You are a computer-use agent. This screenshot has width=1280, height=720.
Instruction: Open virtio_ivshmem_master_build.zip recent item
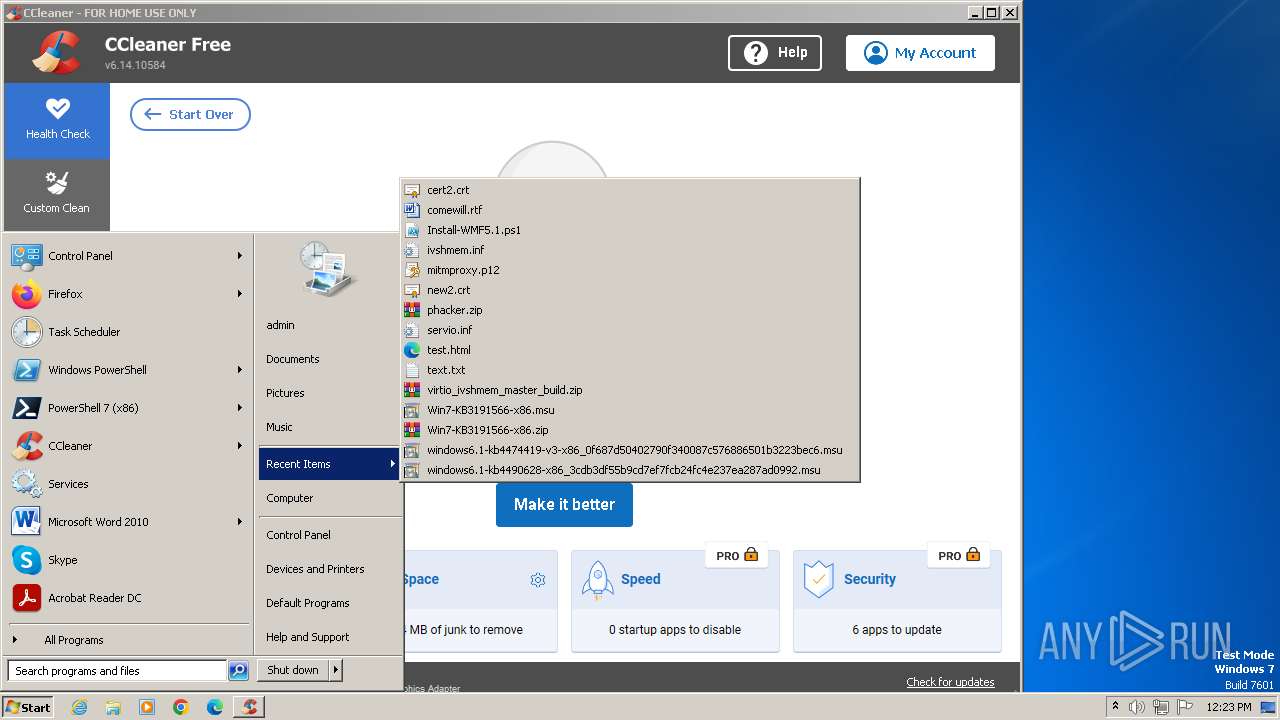point(630,390)
